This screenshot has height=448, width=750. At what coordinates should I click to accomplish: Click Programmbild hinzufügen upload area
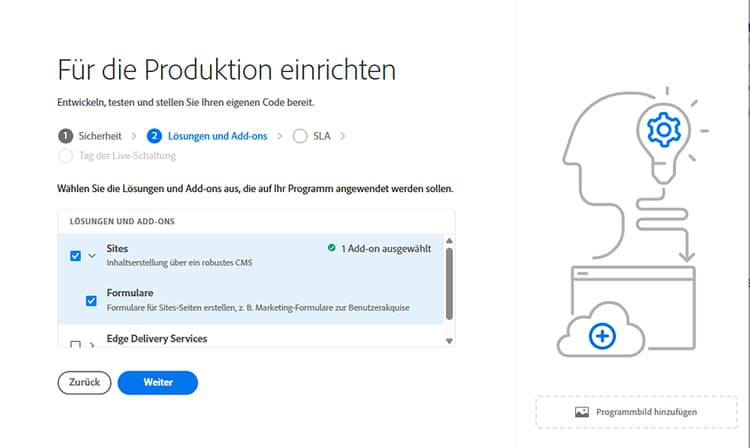pyautogui.click(x=636, y=412)
